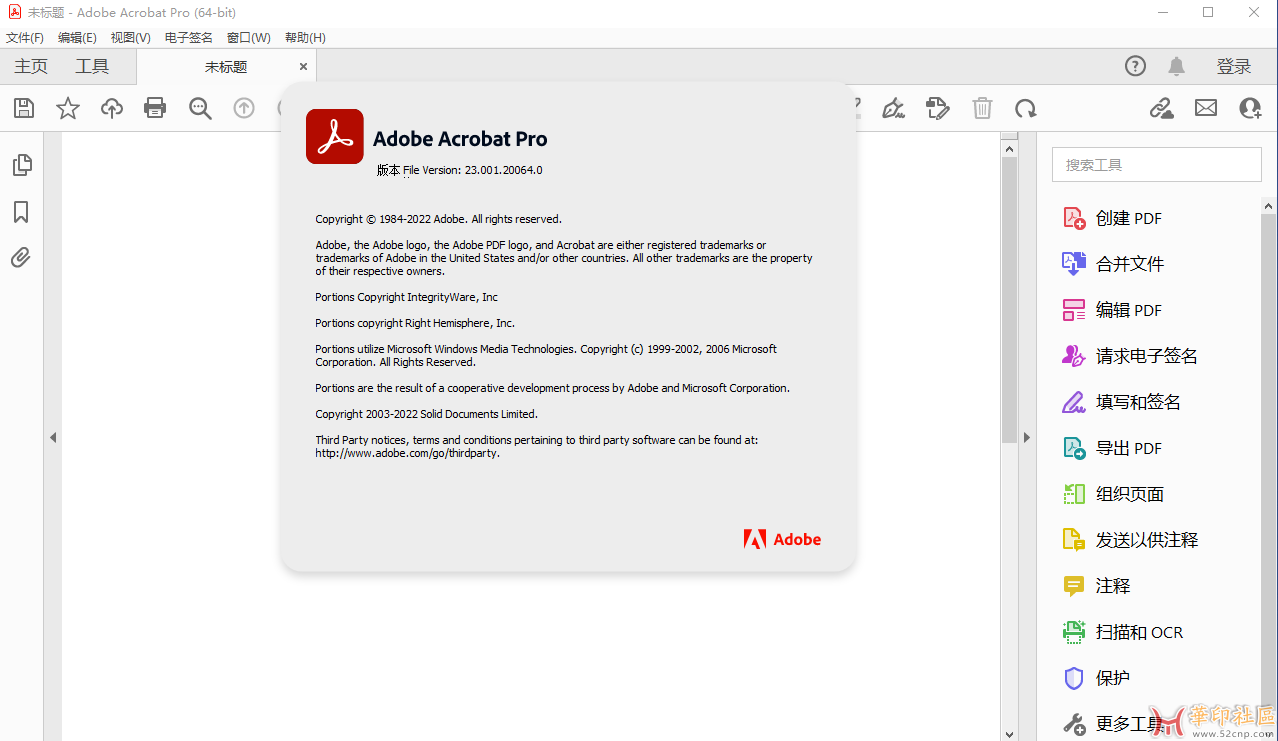1278x741 pixels.
Task: Go to previous page with up-arrow icon
Action: [244, 108]
